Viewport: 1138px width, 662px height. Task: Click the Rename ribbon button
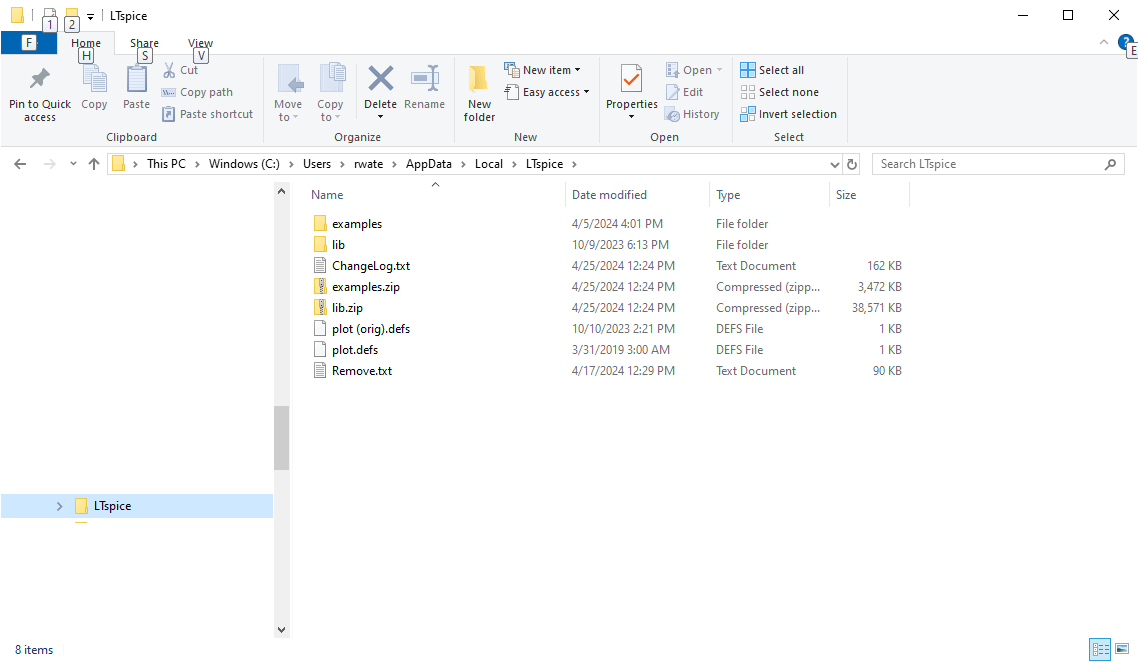pyautogui.click(x=425, y=88)
